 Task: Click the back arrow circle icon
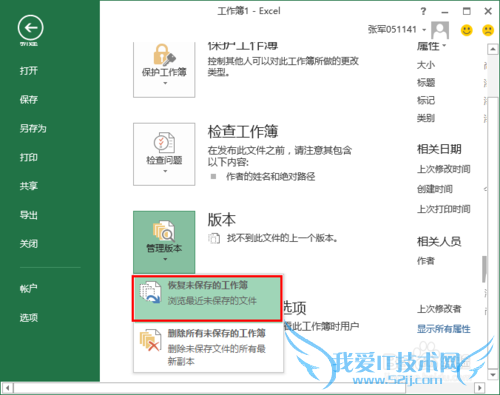30,28
